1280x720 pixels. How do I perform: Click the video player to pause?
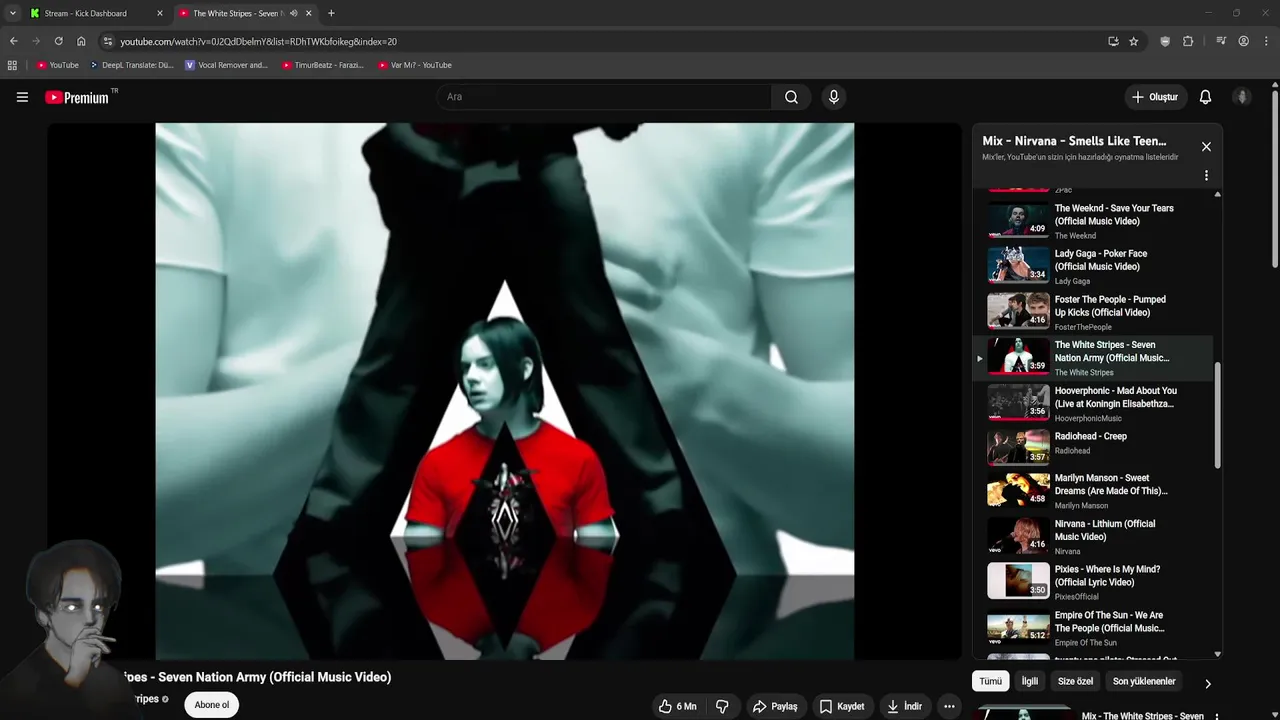coord(504,391)
